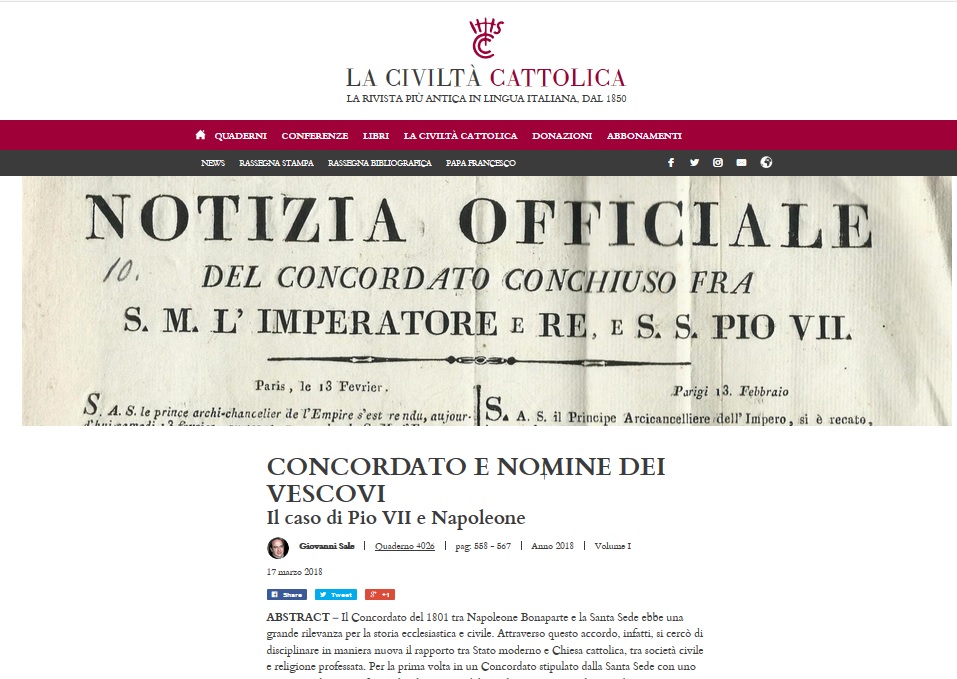The width and height of the screenshot is (957, 679).
Task: Open Rassegna Bibliografica link
Action: click(380, 163)
